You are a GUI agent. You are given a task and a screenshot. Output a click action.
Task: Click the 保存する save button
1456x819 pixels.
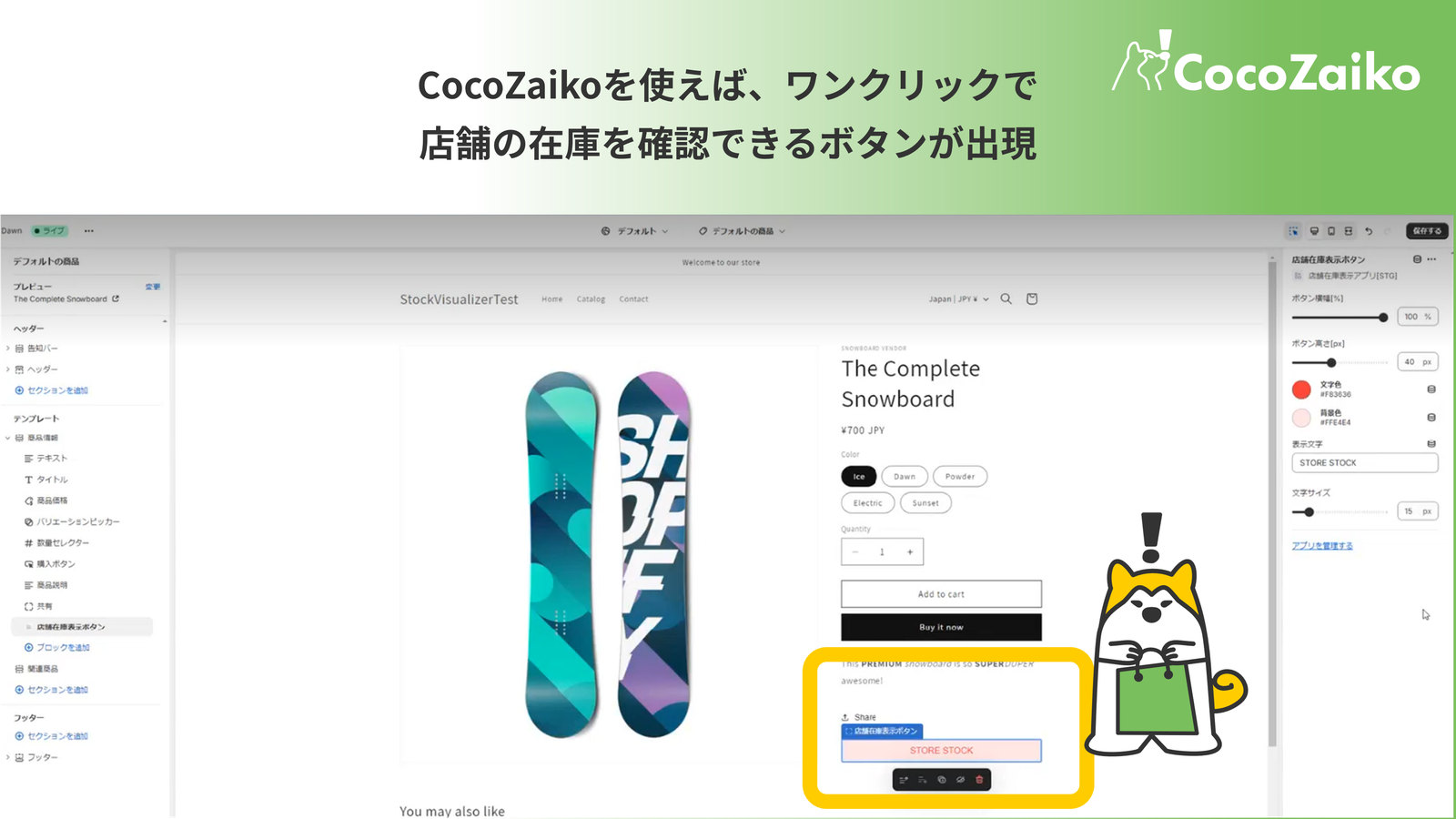point(1427,231)
